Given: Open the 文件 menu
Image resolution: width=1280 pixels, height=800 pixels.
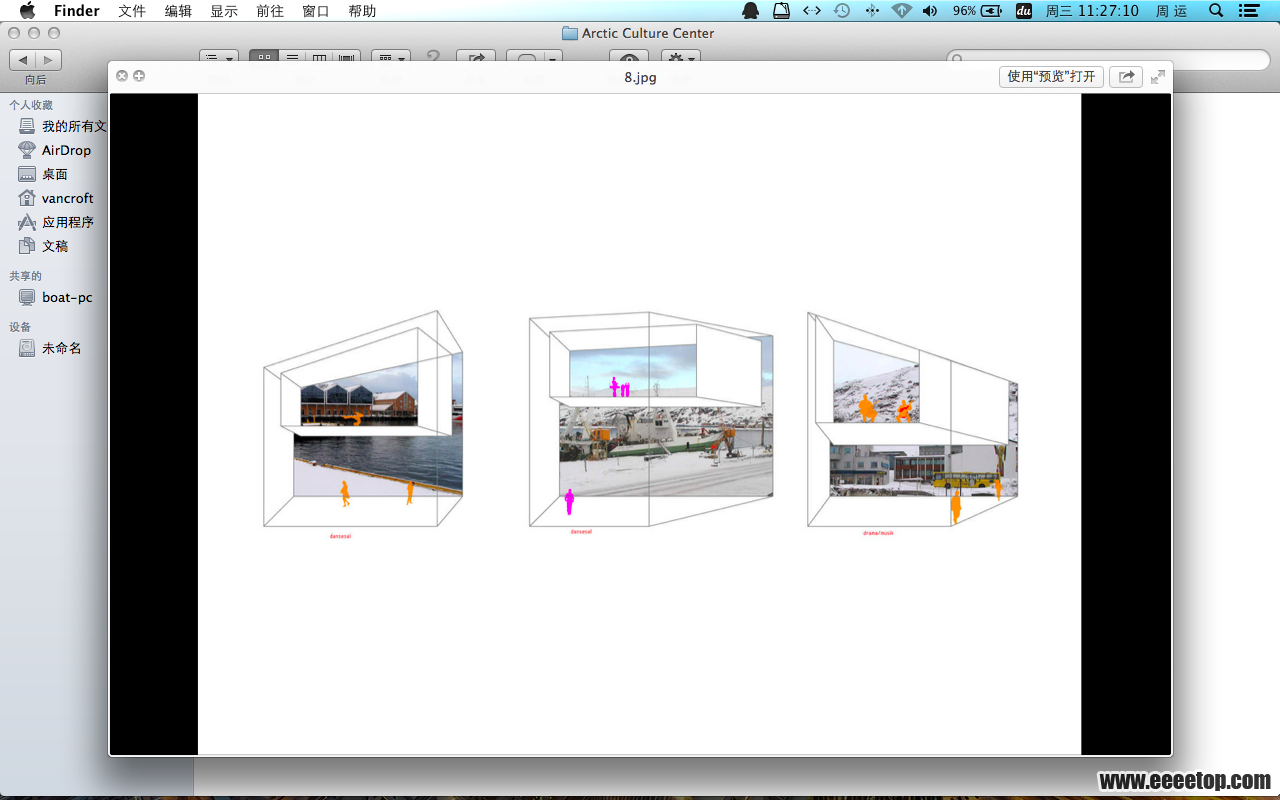Looking at the screenshot, I should coord(132,11).
